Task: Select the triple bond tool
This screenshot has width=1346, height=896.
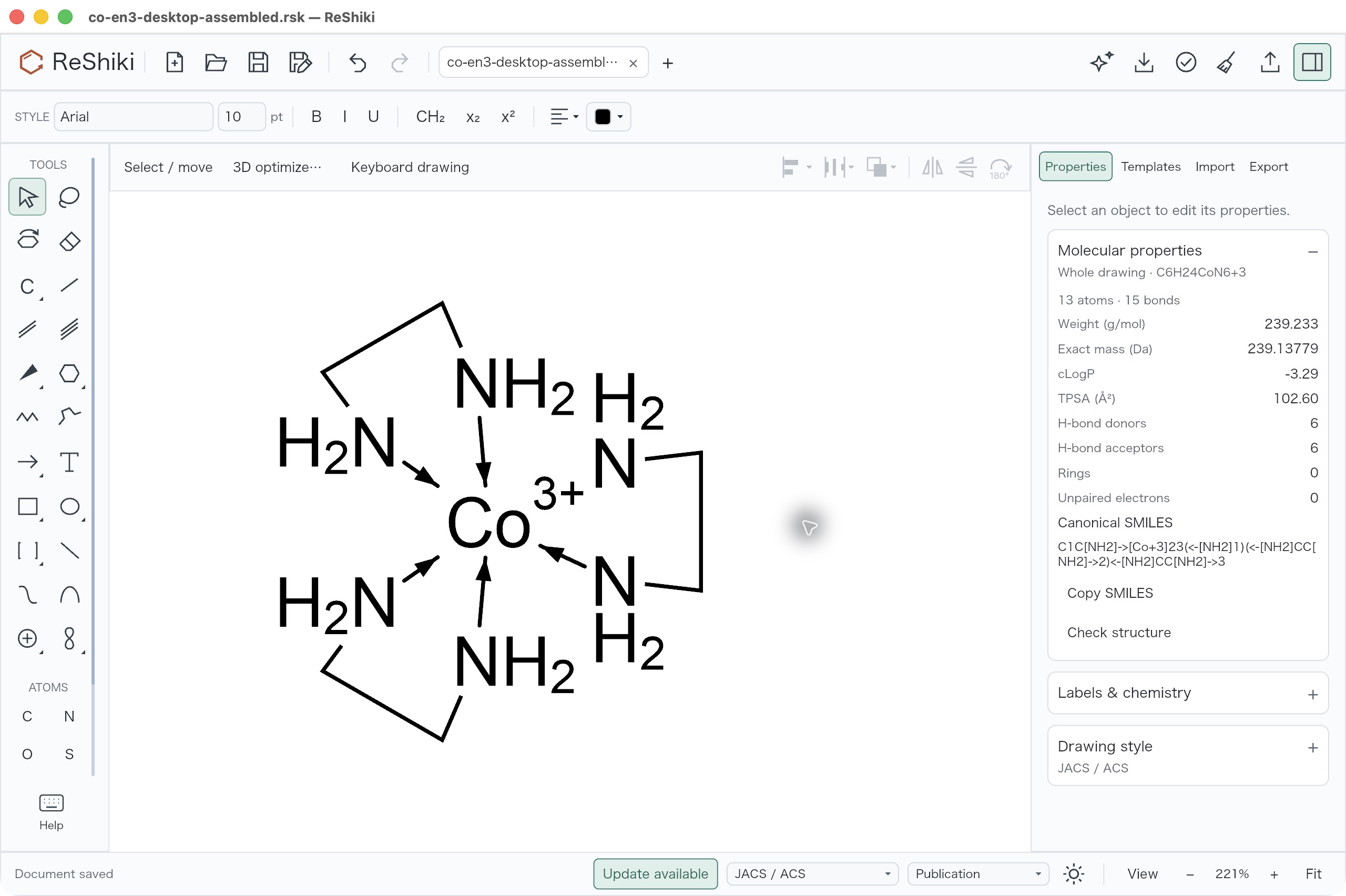Action: point(69,329)
